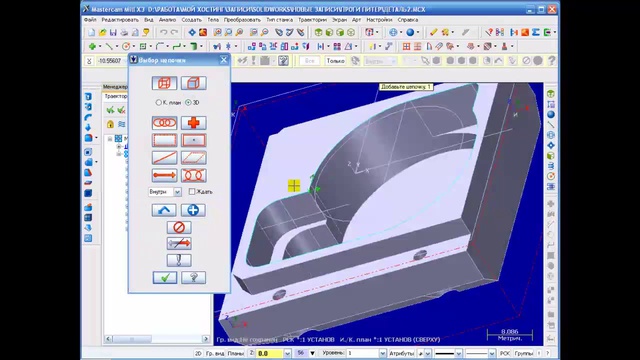The image size is (640, 360).
Task: Click the Группы status bar button
Action: (x=524, y=353)
